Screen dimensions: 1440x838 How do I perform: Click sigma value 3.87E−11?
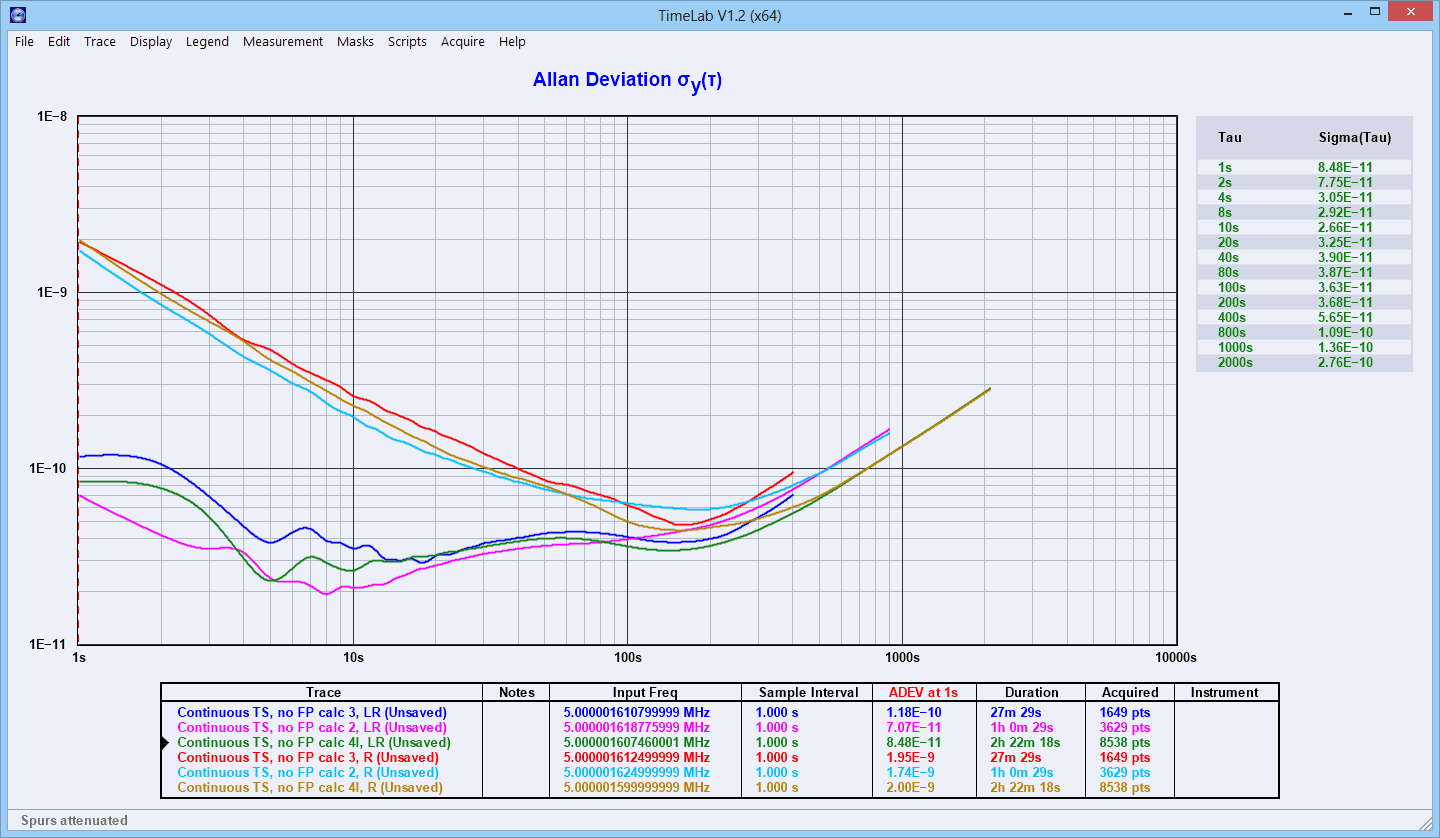pos(1345,272)
